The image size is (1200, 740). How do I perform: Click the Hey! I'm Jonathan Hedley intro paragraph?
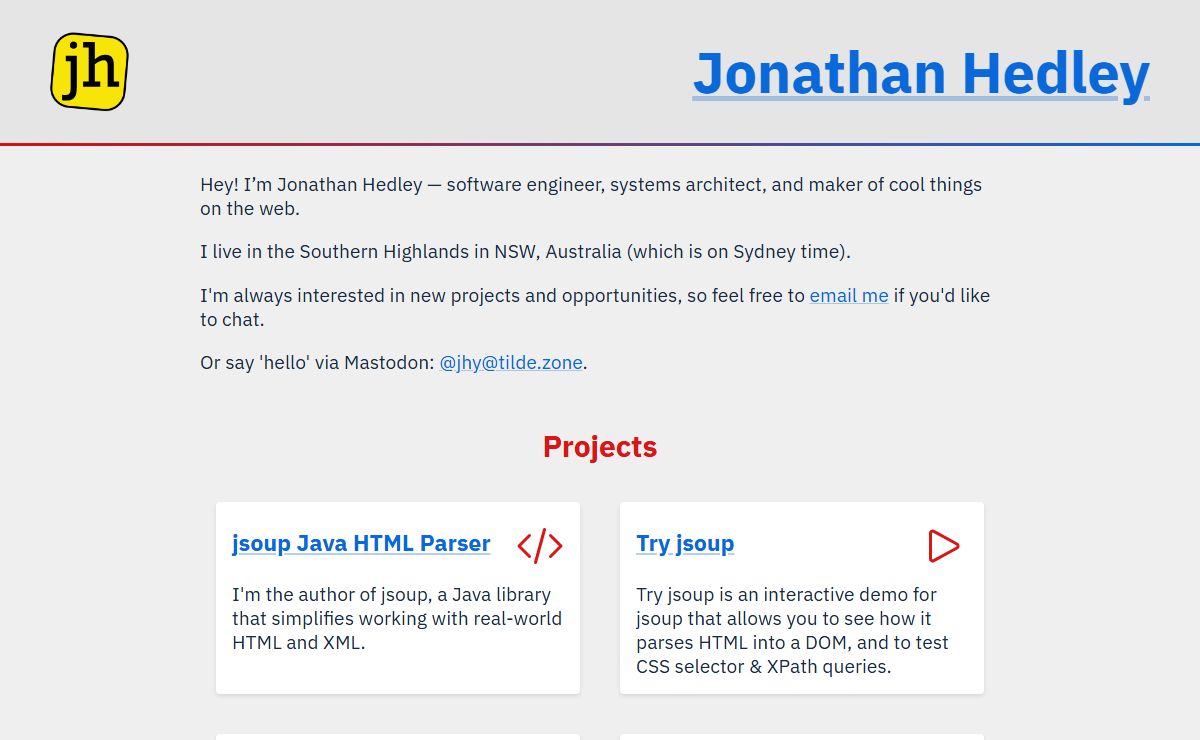[x=591, y=197]
